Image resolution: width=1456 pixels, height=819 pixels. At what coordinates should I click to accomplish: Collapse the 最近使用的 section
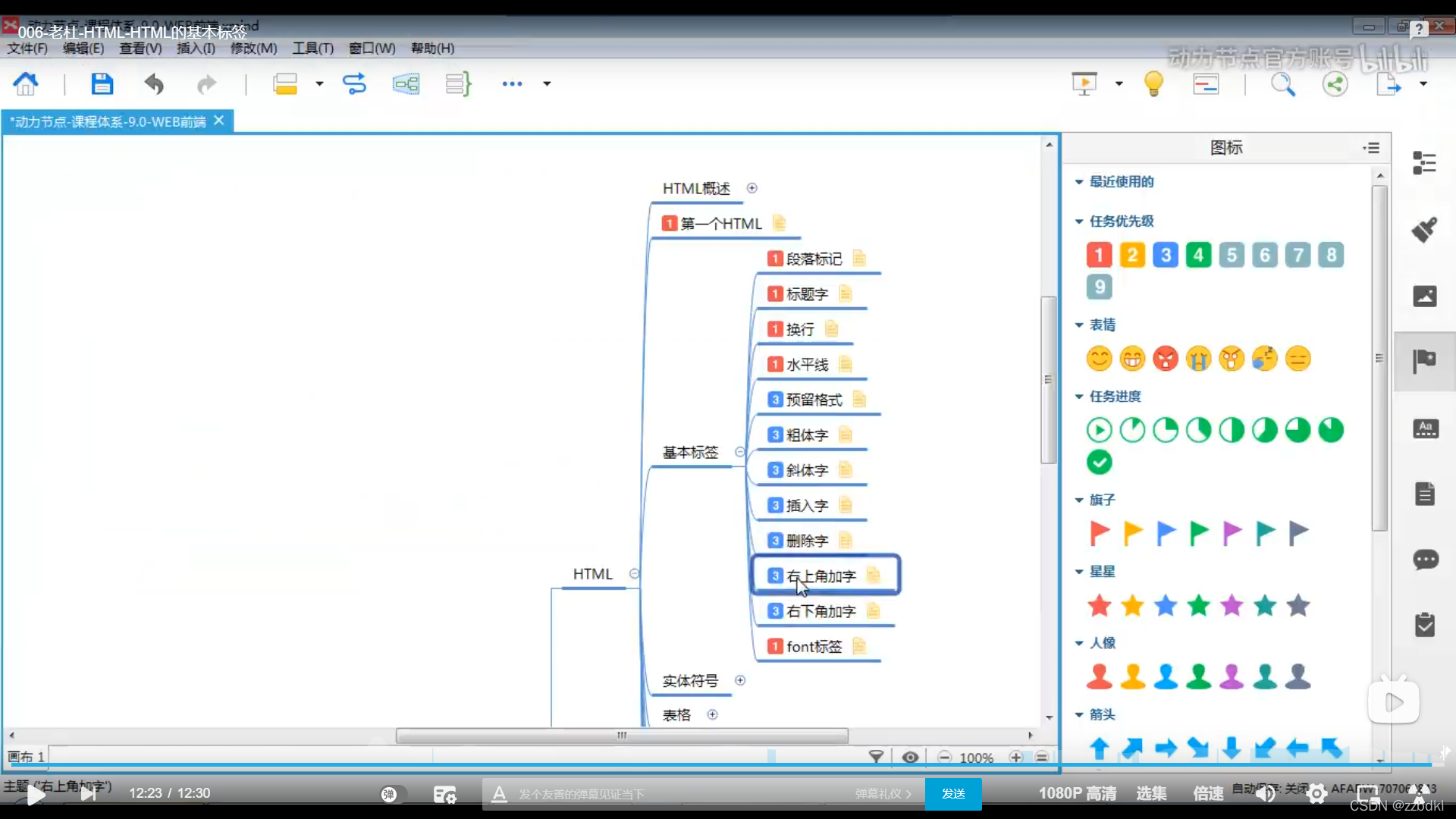click(x=1078, y=182)
